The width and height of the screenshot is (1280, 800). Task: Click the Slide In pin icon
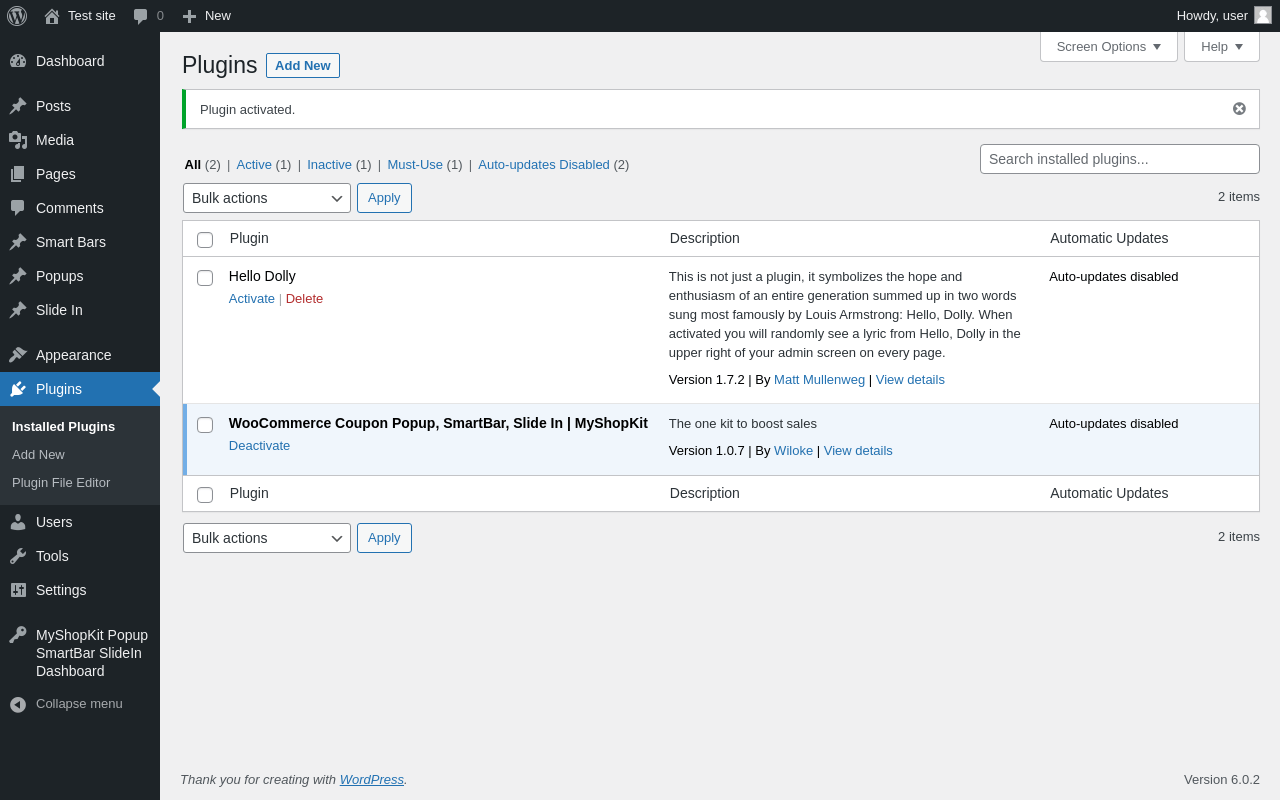pos(18,310)
